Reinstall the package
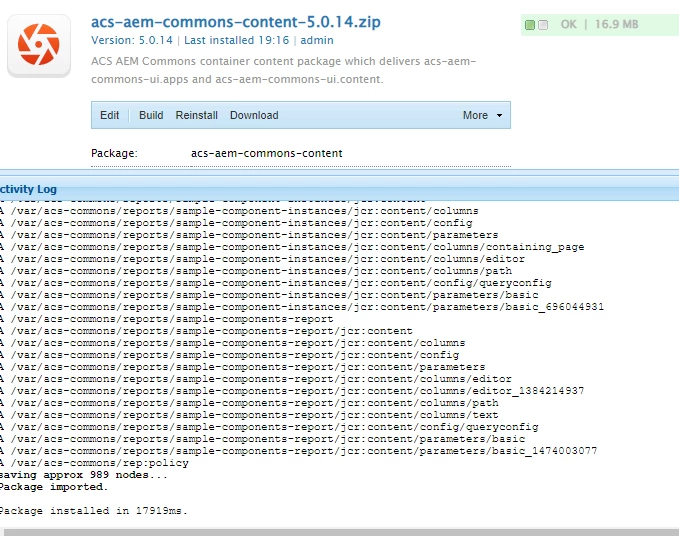Image resolution: width=679 pixels, height=536 pixels. point(197,115)
